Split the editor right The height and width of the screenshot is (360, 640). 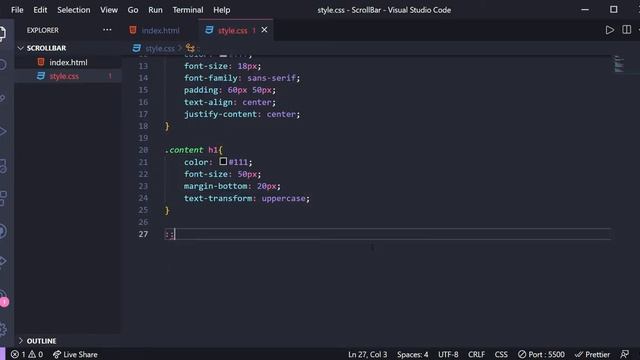click(x=627, y=30)
